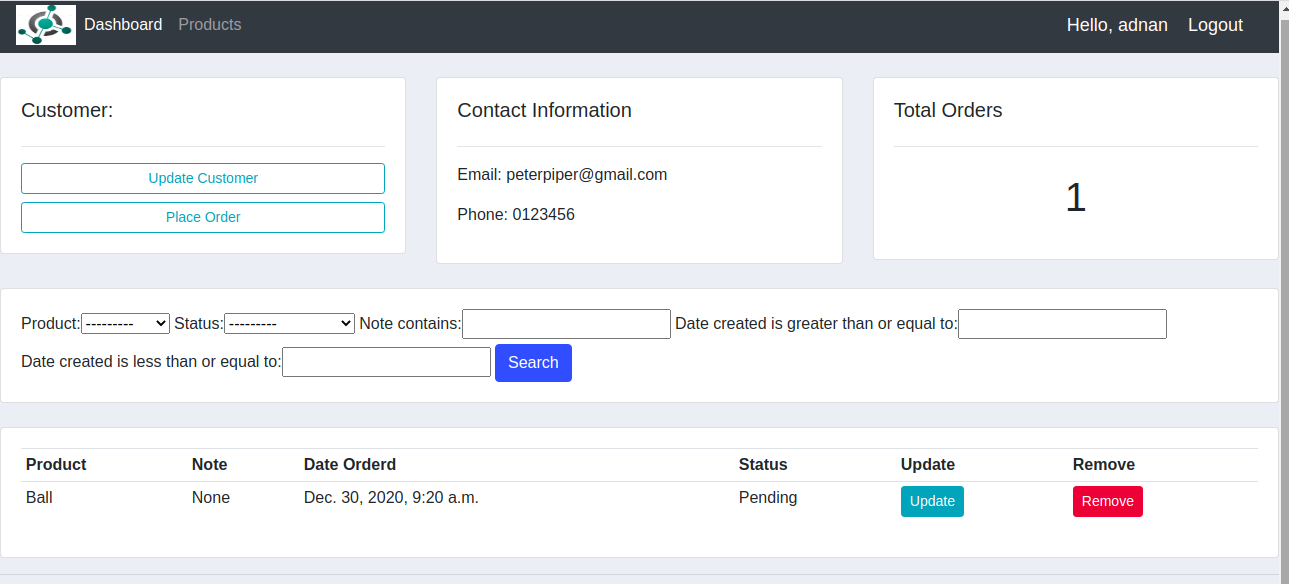Click the Update Customer button
The width and height of the screenshot is (1289, 584).
tap(202, 177)
